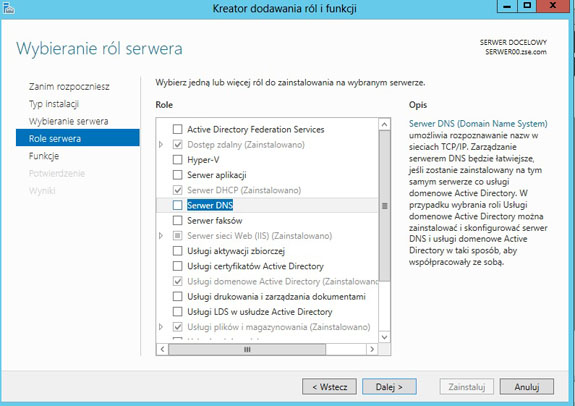
Task: Open the Typ instalacji step
Action: (x=54, y=104)
